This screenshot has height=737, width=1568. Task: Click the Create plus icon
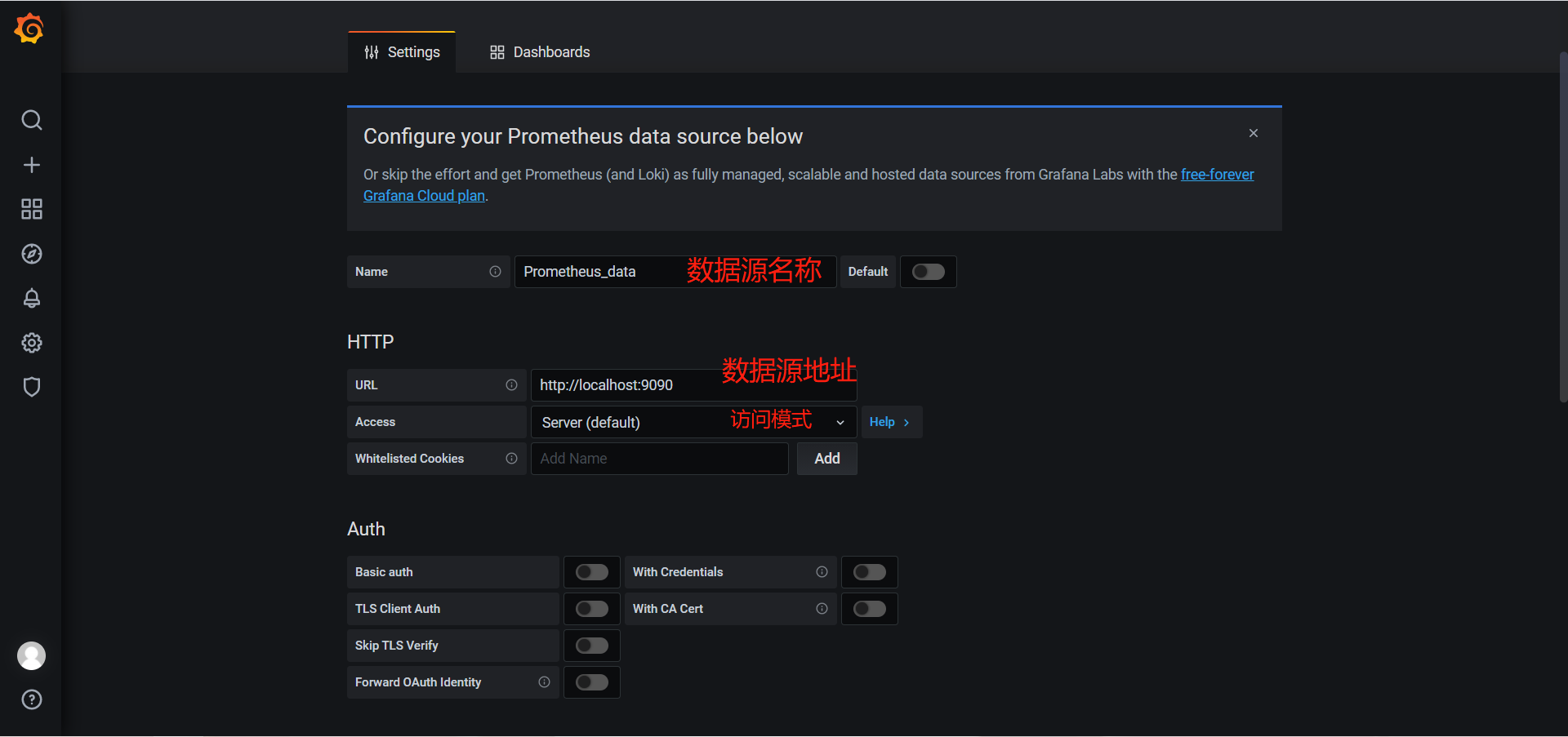(31, 165)
